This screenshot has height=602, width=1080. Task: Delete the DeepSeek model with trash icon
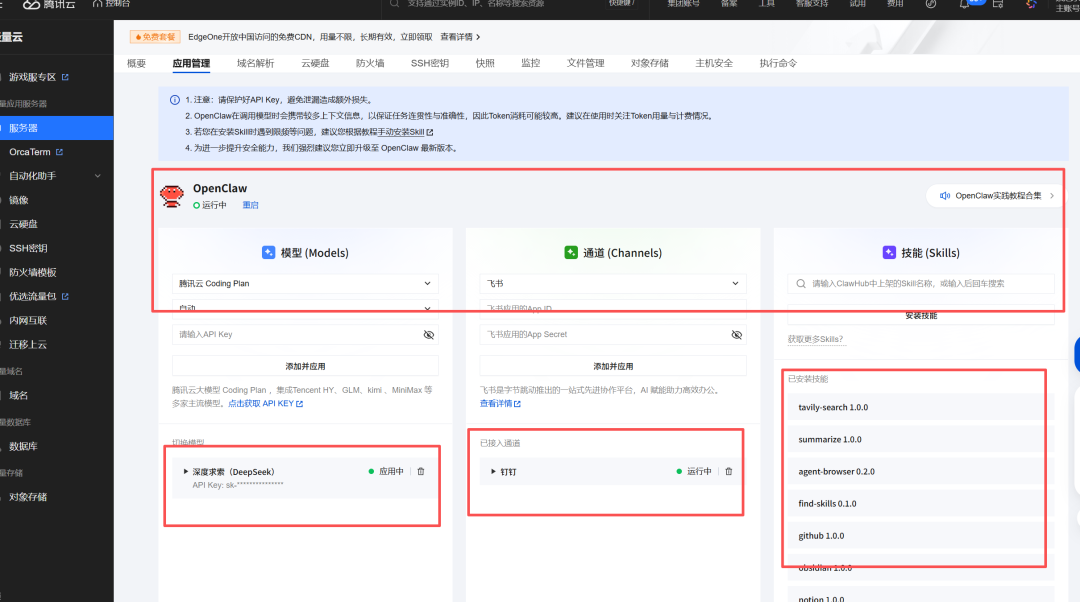pyautogui.click(x=421, y=472)
